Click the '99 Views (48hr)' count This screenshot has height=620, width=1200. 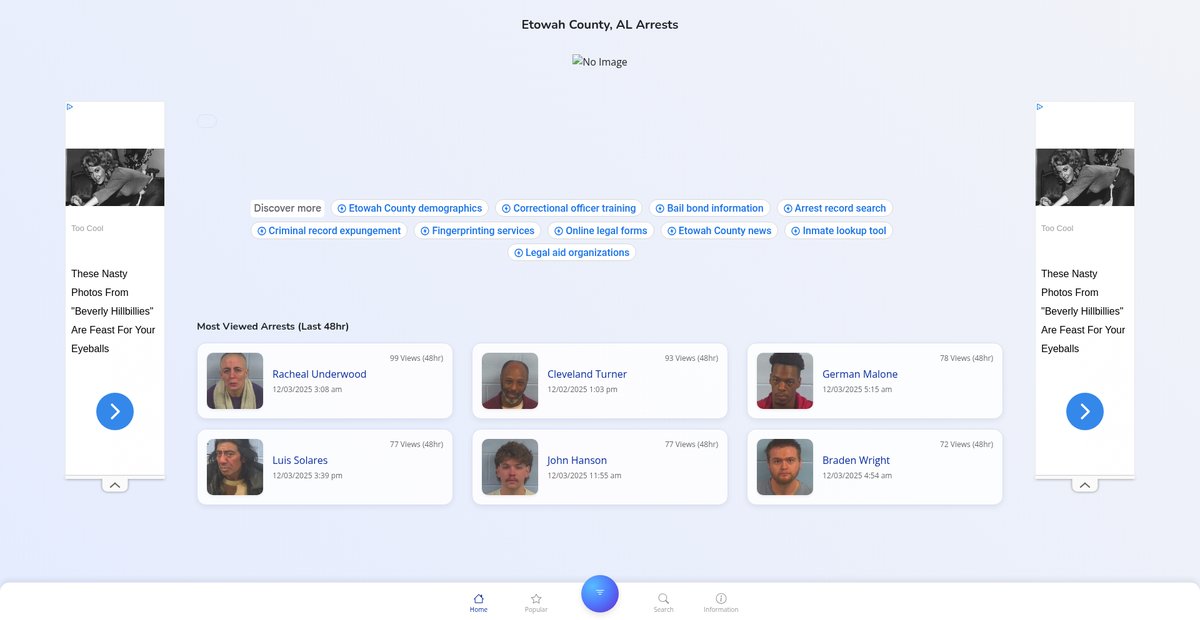click(416, 358)
